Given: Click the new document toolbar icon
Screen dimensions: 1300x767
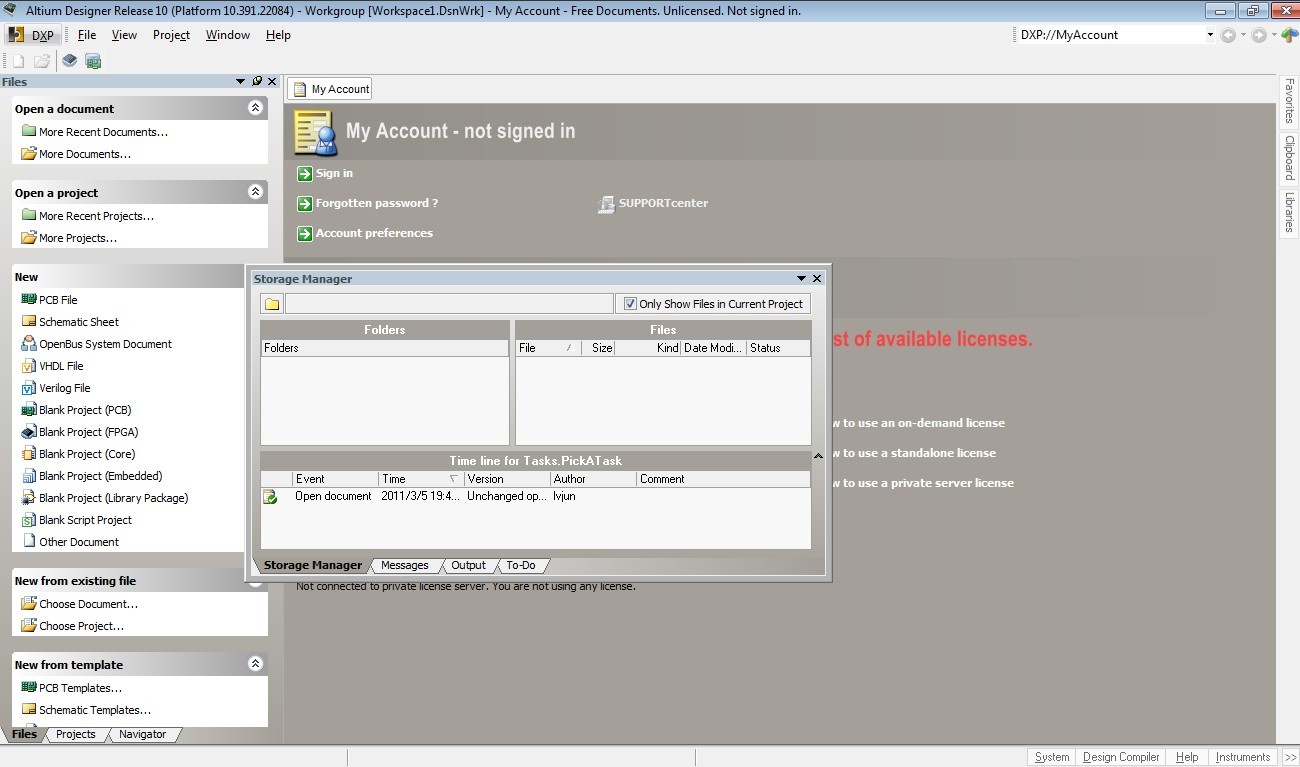Looking at the screenshot, I should pyautogui.click(x=19, y=61).
